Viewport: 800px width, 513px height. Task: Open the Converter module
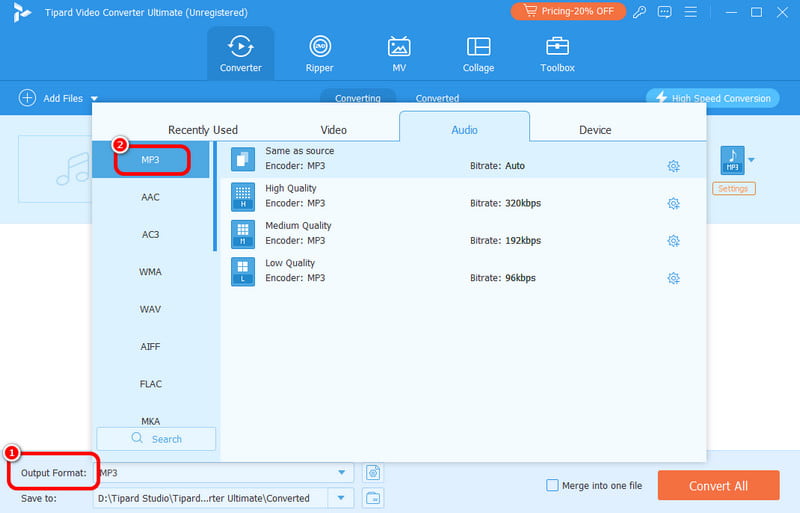pyautogui.click(x=240, y=54)
